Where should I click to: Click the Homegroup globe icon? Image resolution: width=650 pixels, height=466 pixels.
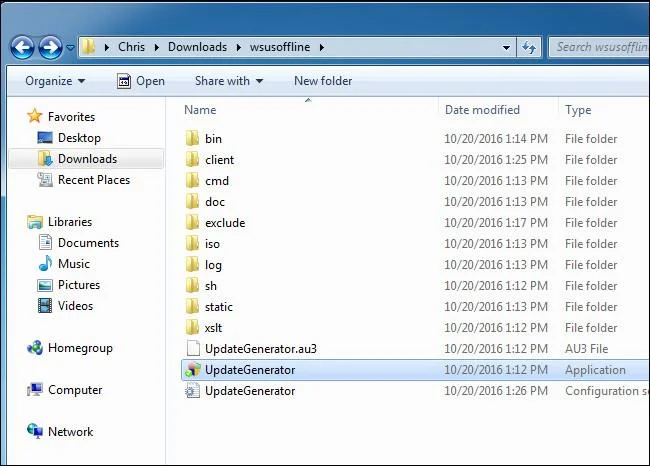(x=35, y=348)
